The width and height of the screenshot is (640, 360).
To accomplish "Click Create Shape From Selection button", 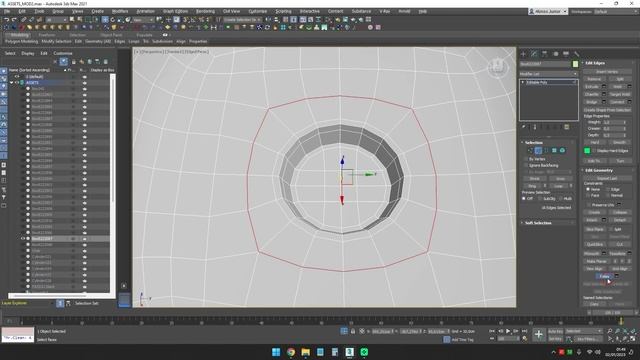I will 607,110.
